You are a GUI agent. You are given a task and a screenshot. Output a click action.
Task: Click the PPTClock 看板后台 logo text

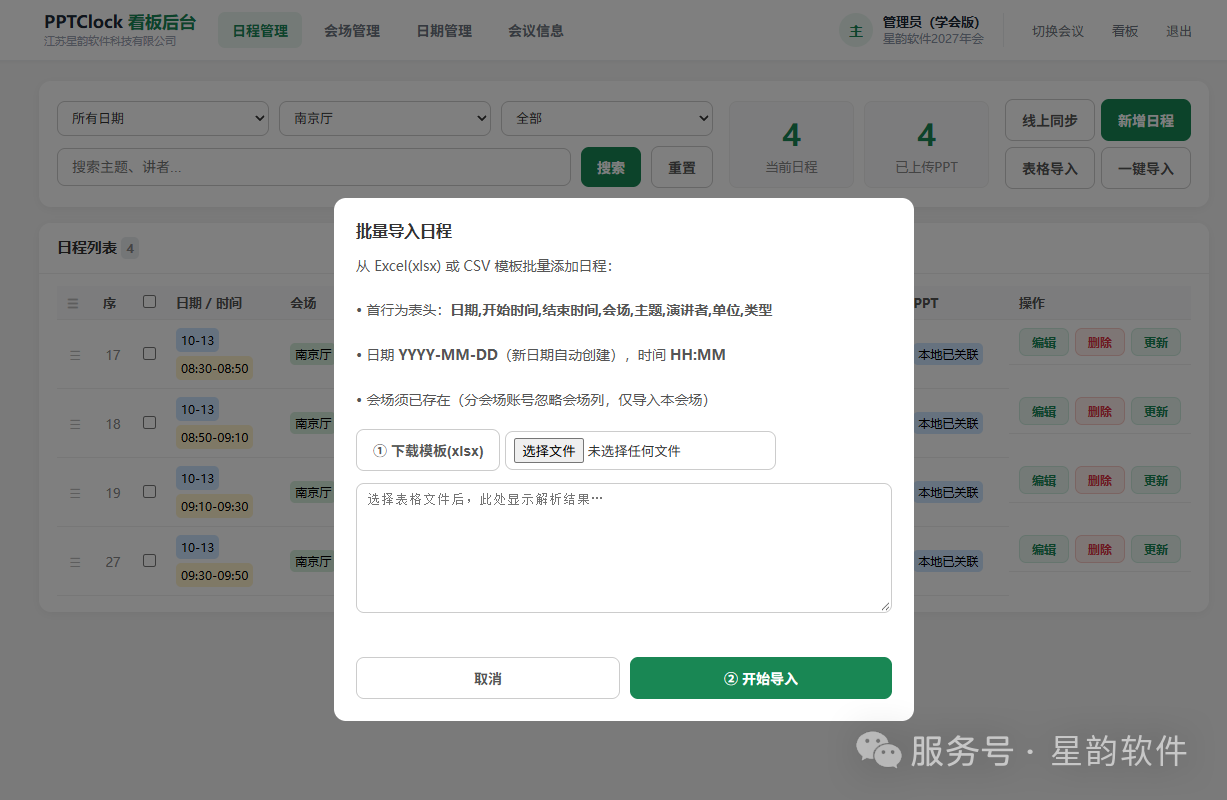[x=120, y=22]
